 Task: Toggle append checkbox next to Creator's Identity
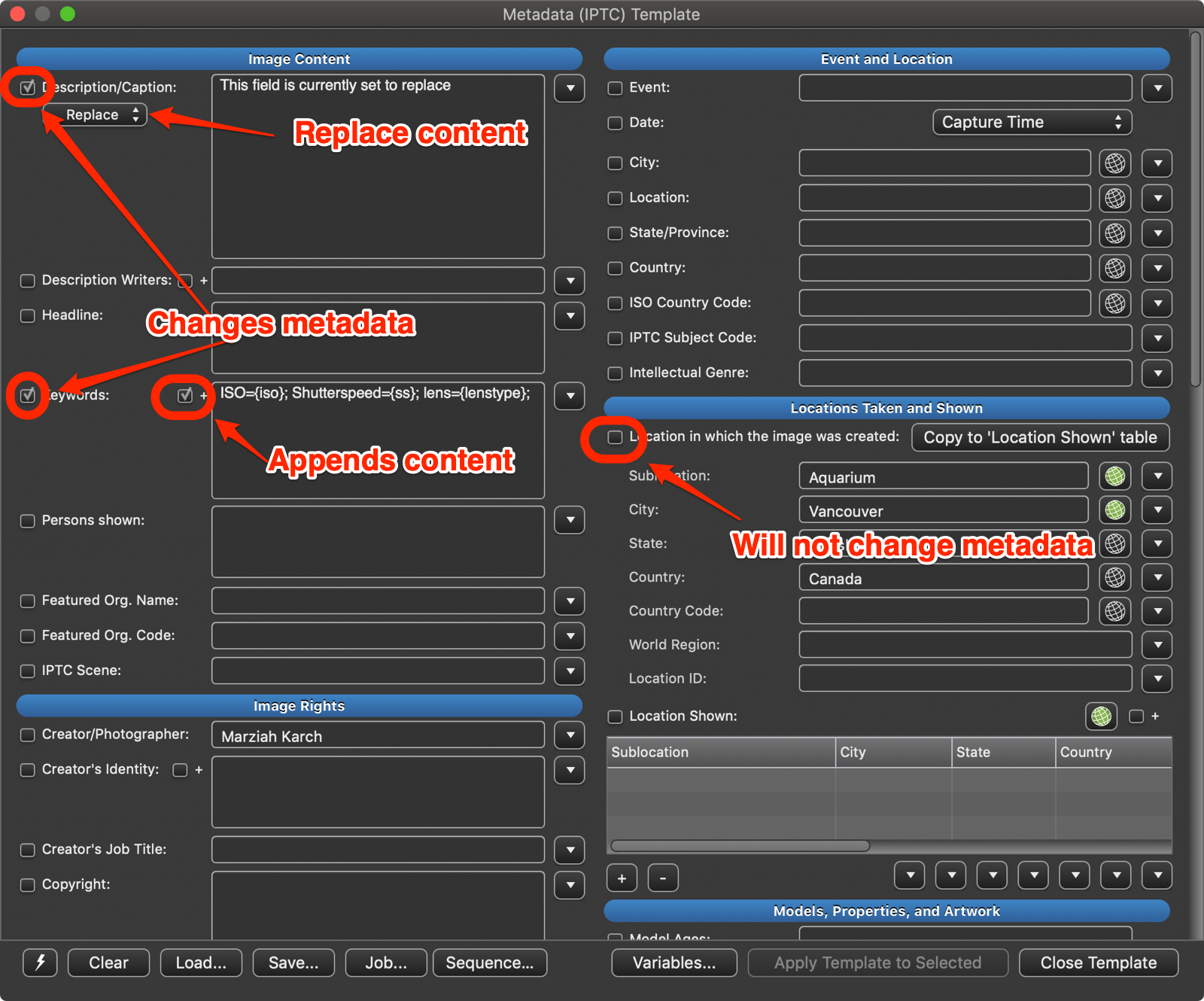(x=181, y=770)
